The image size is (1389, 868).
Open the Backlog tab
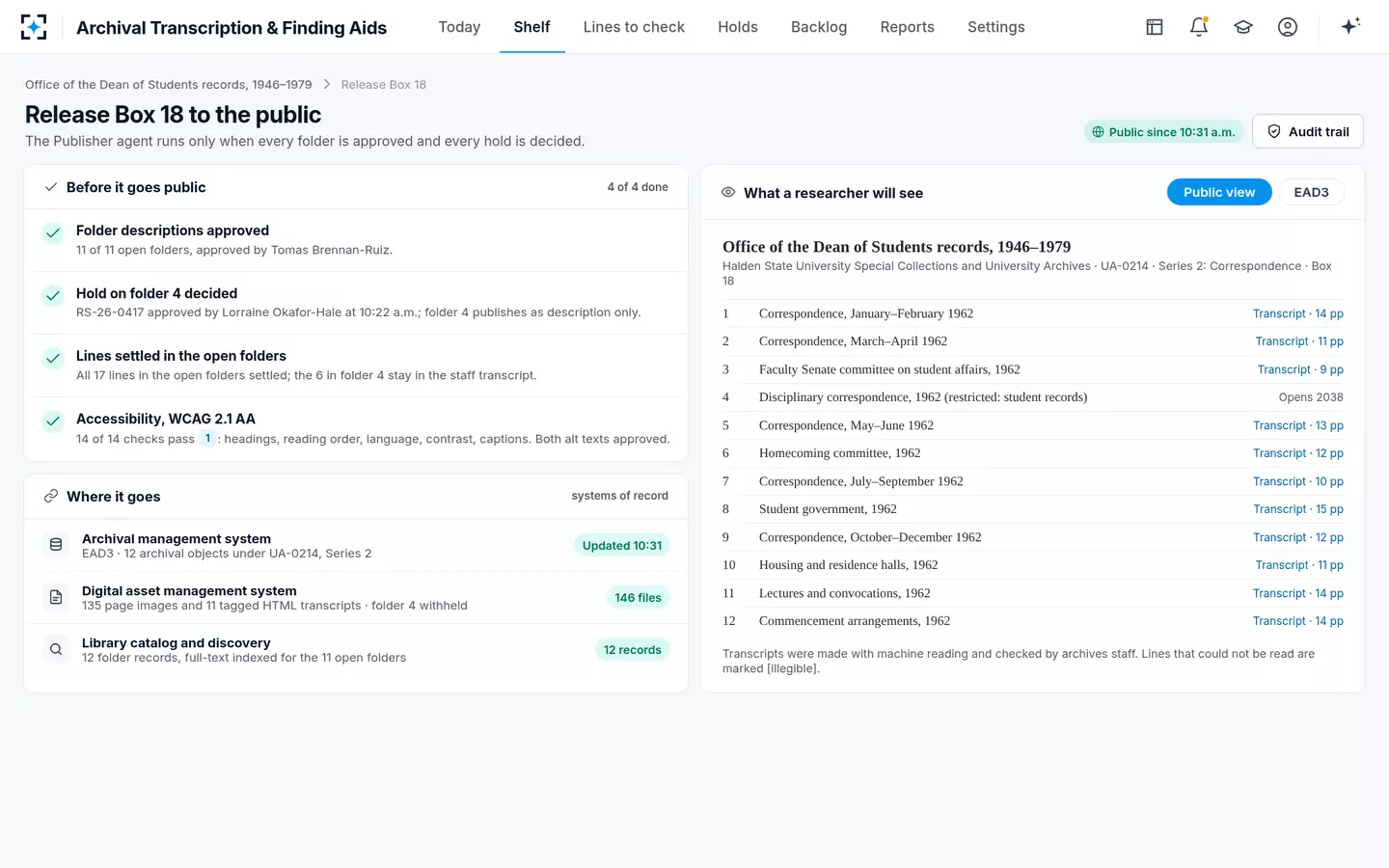[819, 27]
